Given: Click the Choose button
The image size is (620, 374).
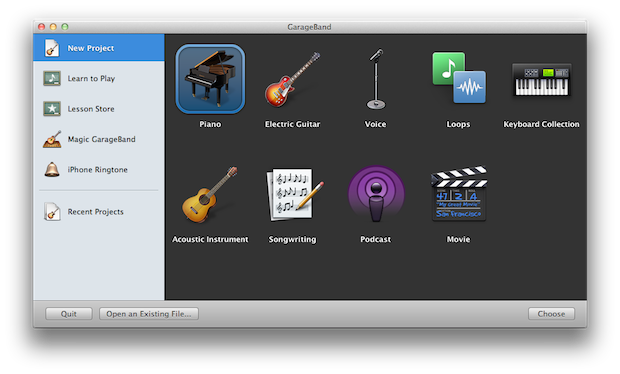Looking at the screenshot, I should [551, 314].
